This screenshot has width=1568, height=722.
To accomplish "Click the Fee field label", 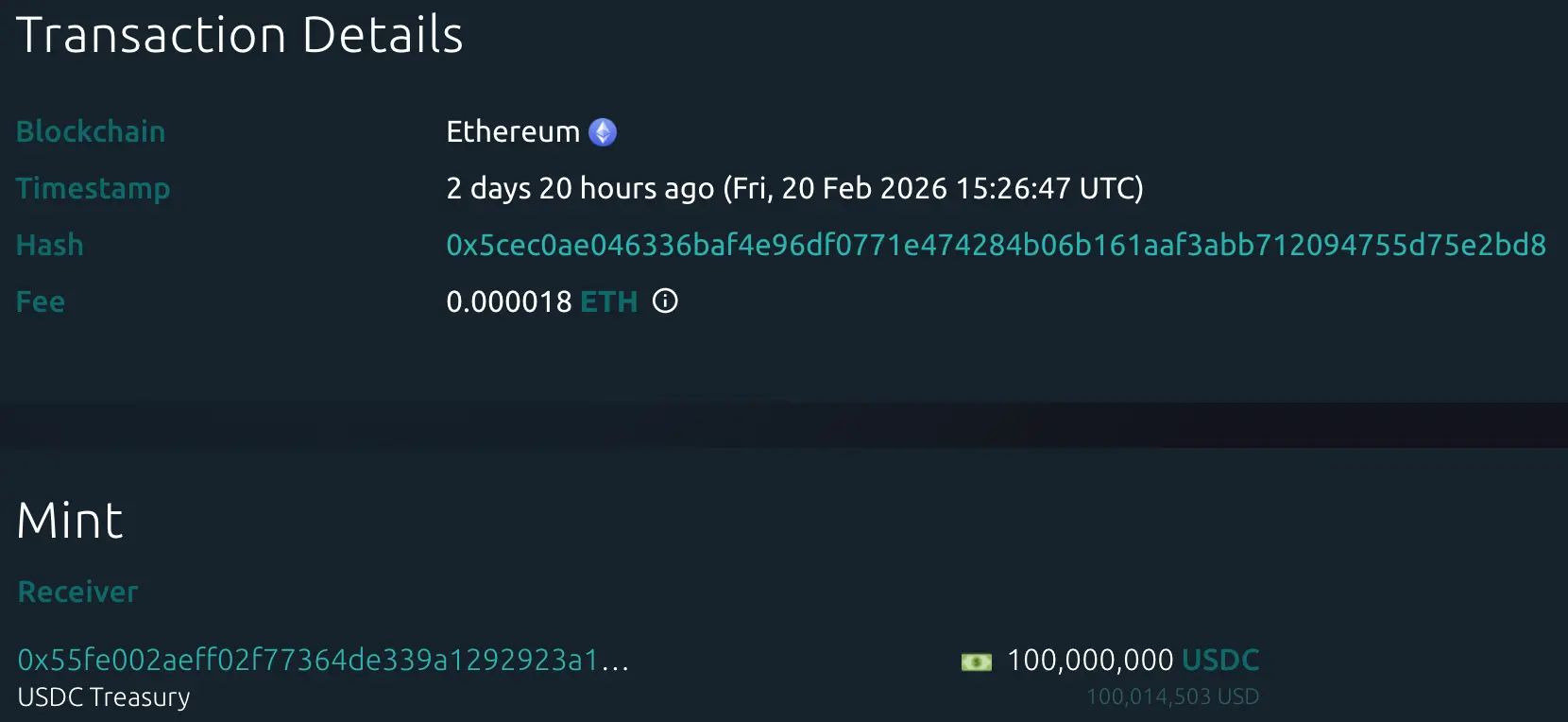I will (x=41, y=302).
